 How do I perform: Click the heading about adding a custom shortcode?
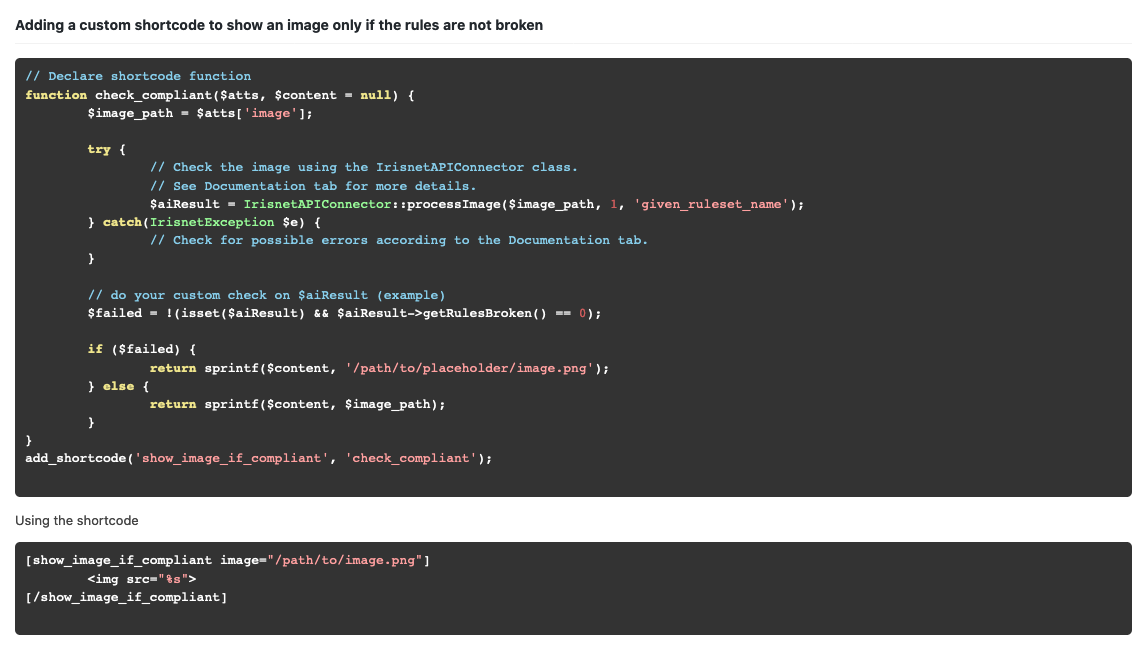279,25
